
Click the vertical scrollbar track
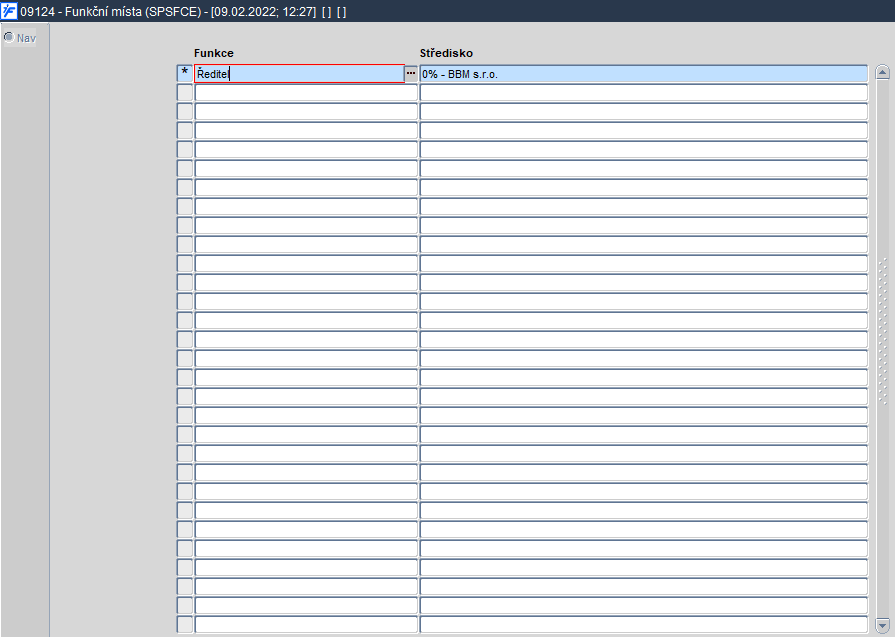coord(882,348)
